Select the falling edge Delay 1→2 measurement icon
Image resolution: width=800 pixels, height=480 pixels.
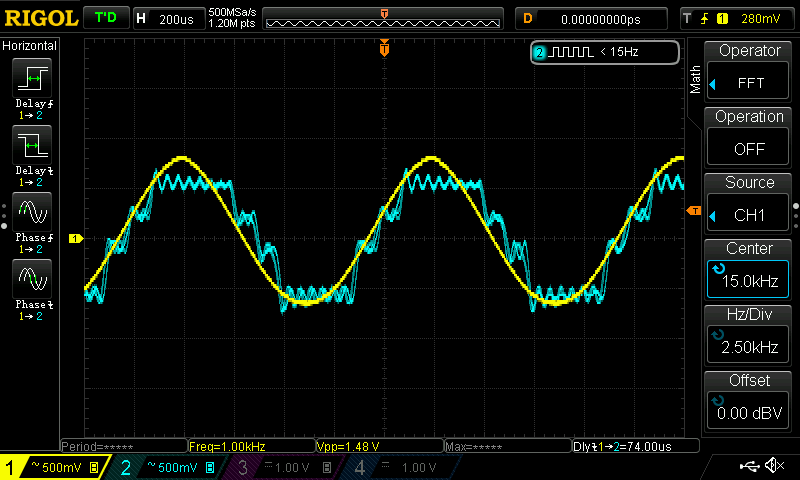pyautogui.click(x=32, y=145)
